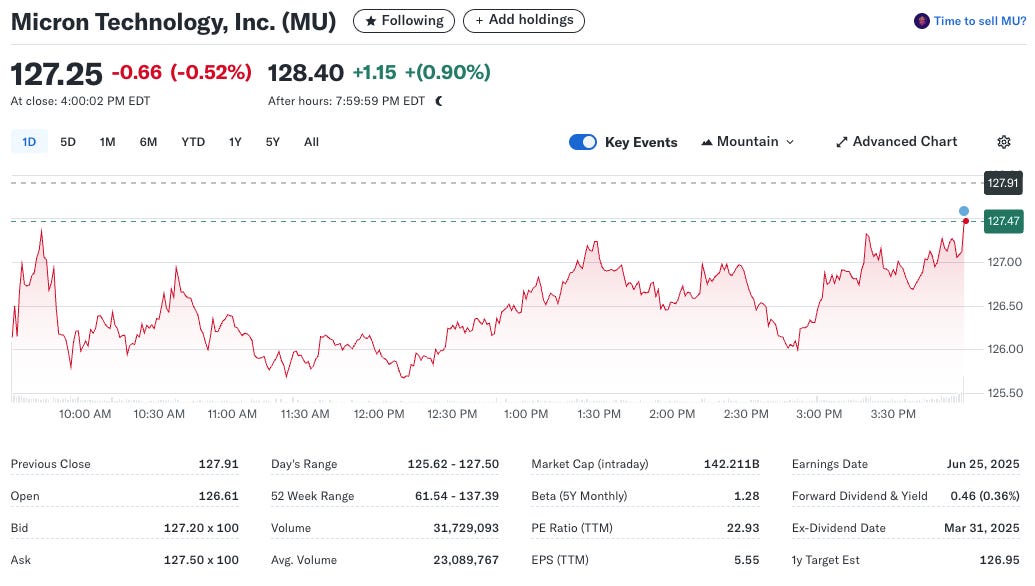The image size is (1035, 586).
Task: Click the red current price dot on chart
Action: (965, 221)
